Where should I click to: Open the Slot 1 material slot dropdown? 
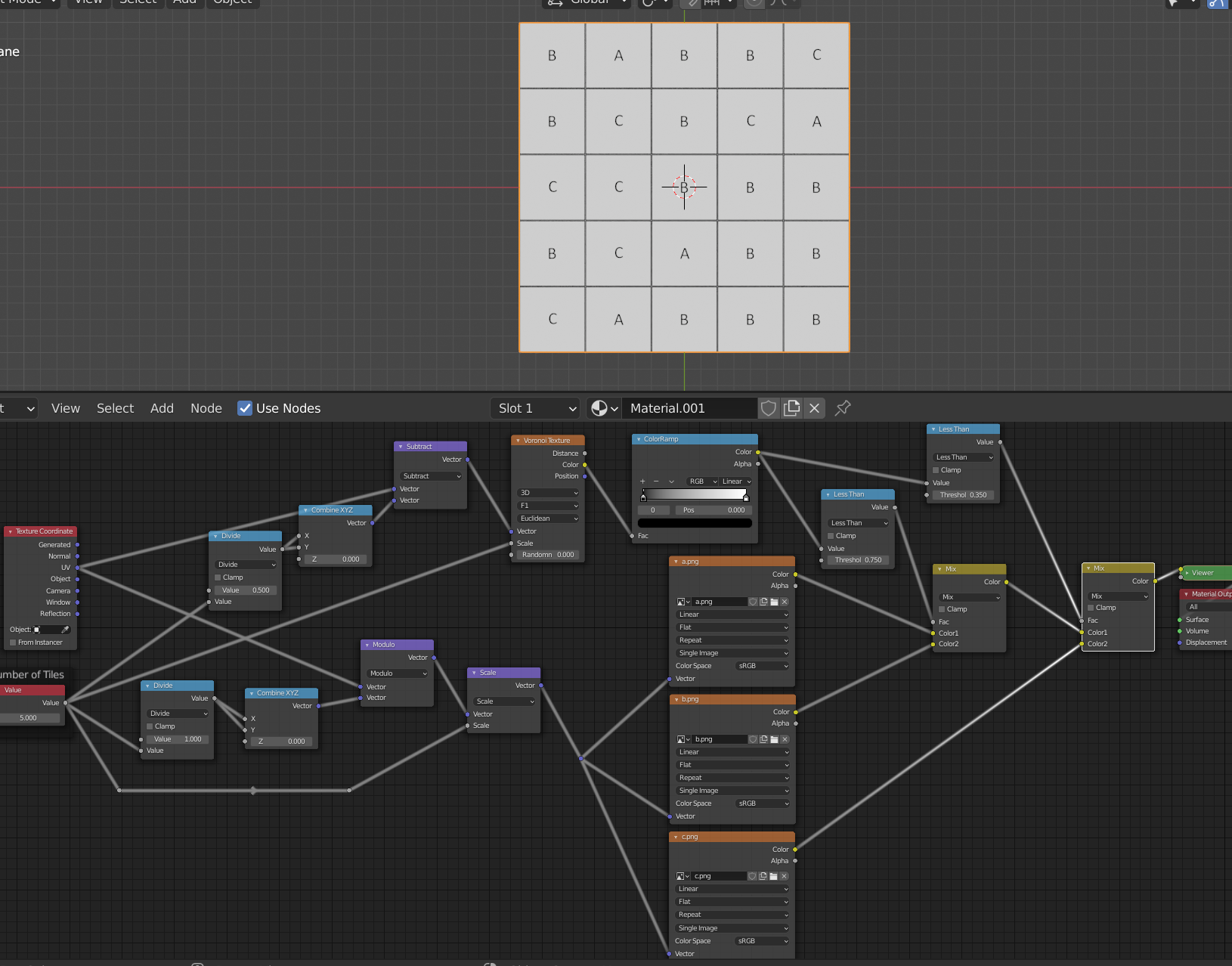click(x=535, y=408)
